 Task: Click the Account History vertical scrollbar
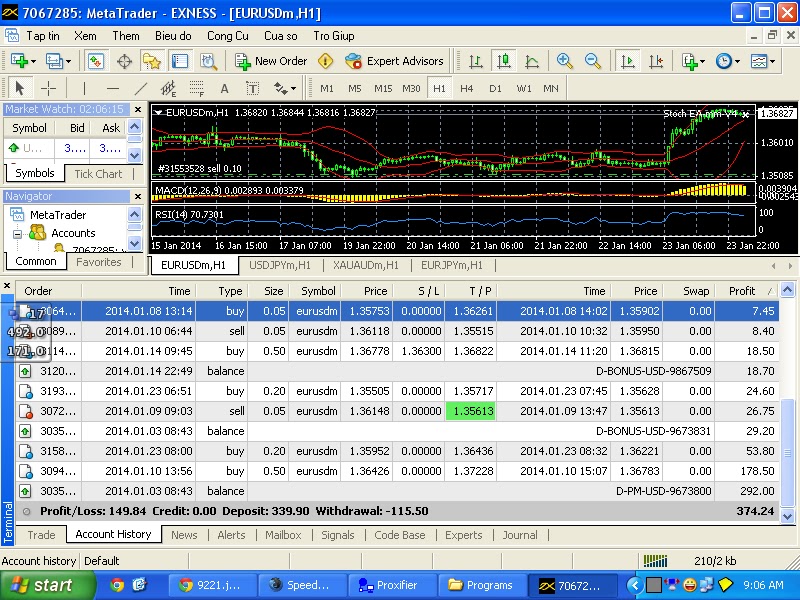pyautogui.click(x=788, y=450)
